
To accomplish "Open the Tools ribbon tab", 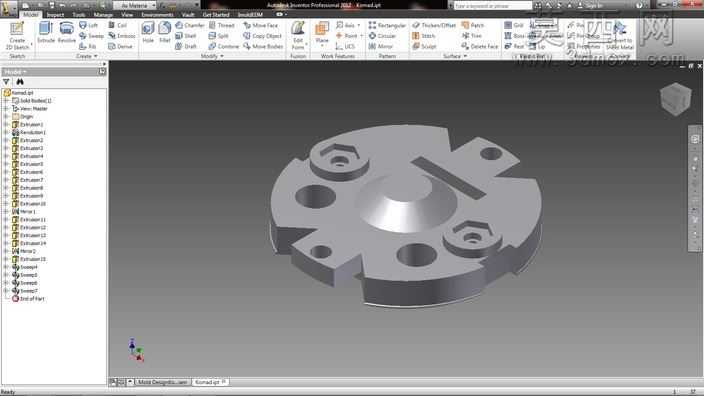I will [79, 14].
